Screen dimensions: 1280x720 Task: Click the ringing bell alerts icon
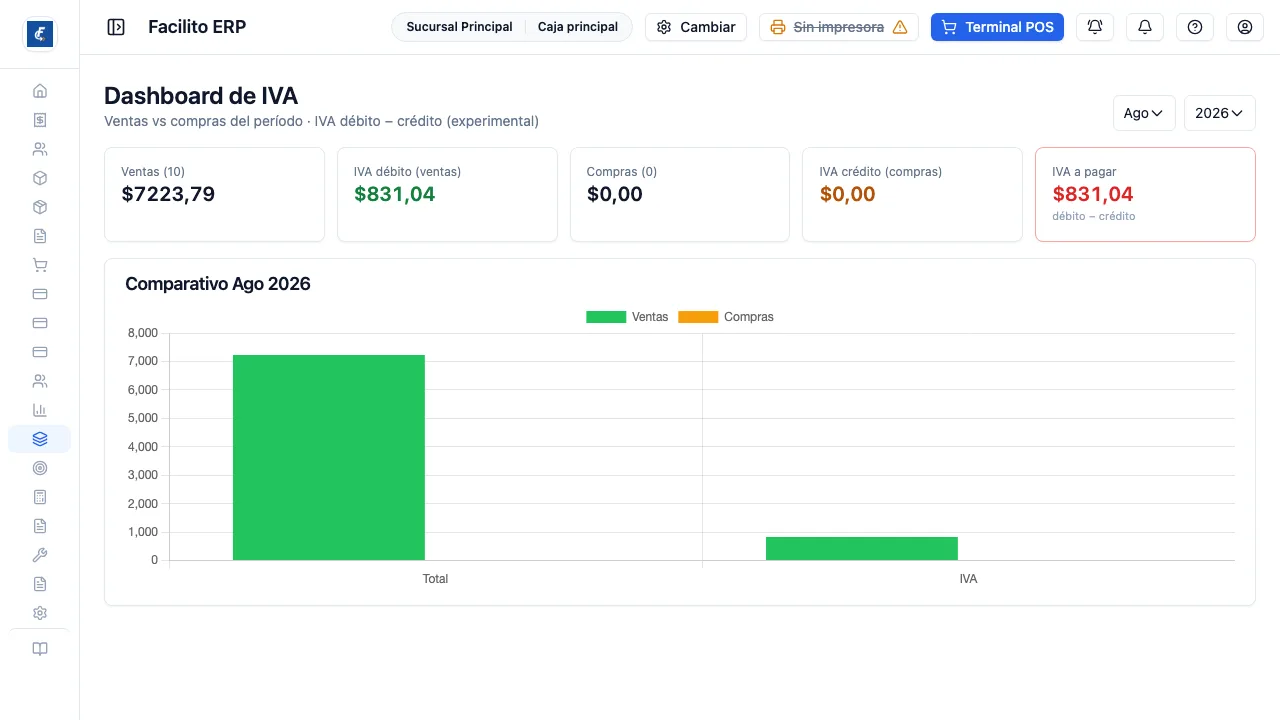coord(1095,27)
